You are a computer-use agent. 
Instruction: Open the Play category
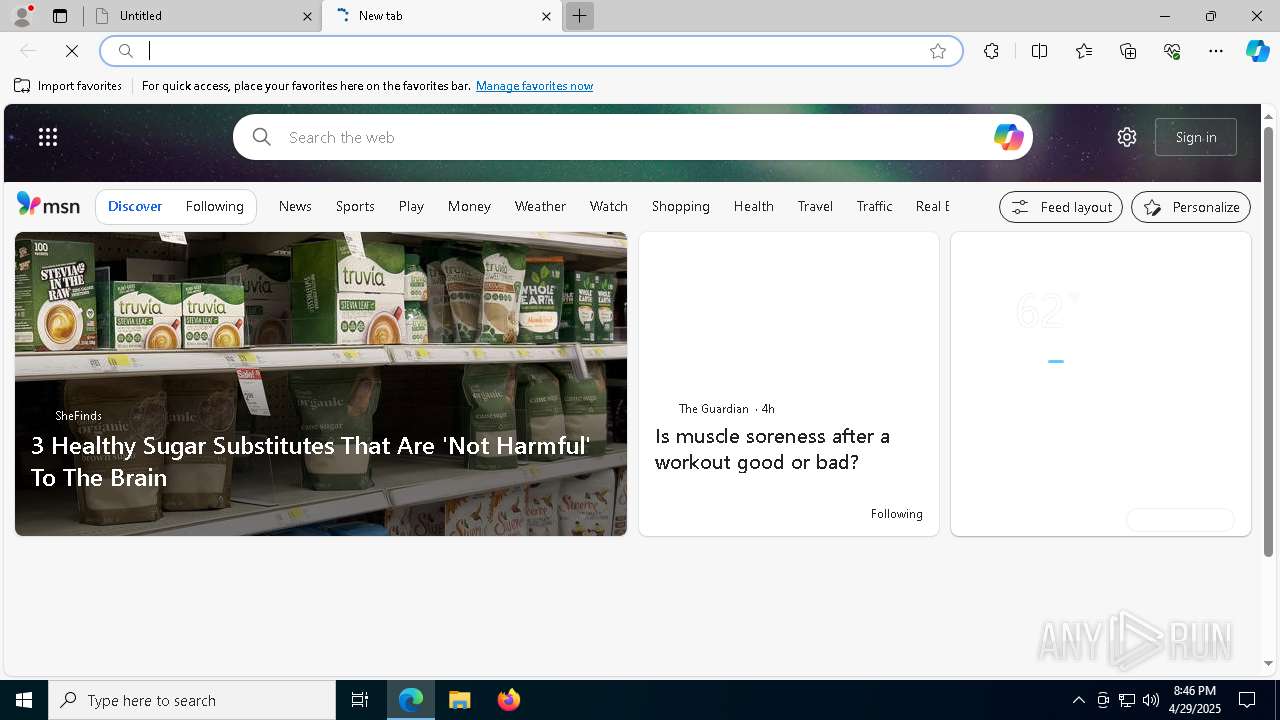411,206
